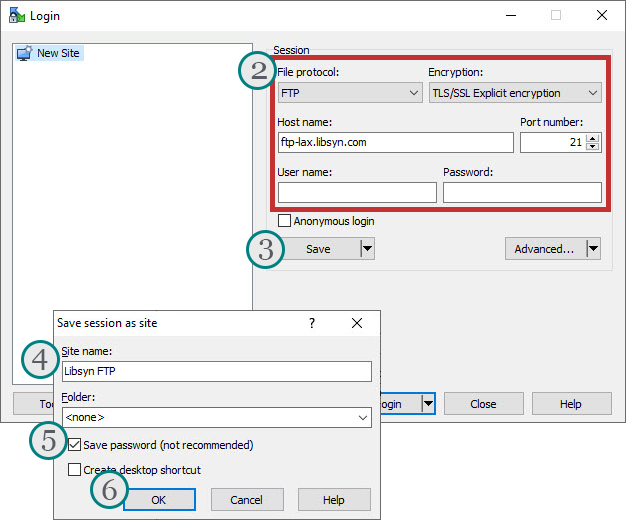Click the Advanced... button
This screenshot has height=520, width=626.
pos(545,249)
